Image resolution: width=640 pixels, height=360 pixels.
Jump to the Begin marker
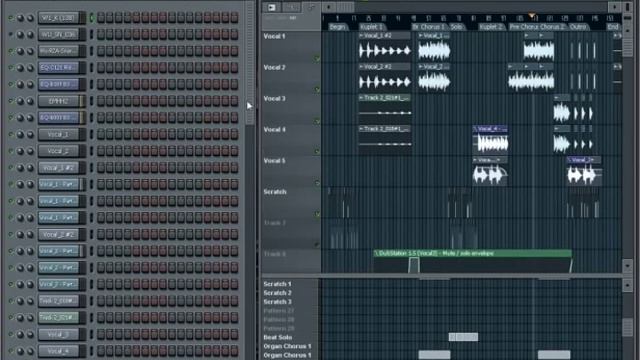click(x=337, y=27)
